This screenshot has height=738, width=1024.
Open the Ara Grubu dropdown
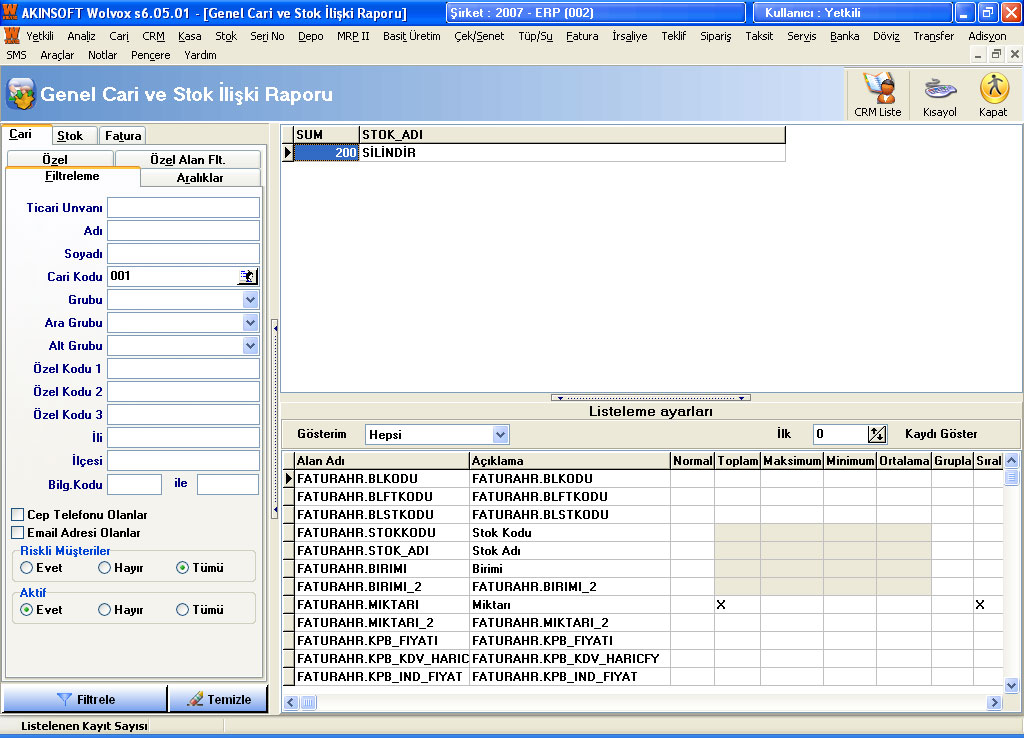point(250,323)
